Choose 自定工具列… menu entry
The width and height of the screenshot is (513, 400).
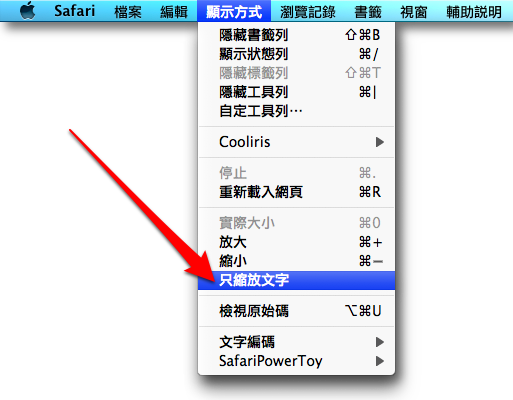(296, 111)
